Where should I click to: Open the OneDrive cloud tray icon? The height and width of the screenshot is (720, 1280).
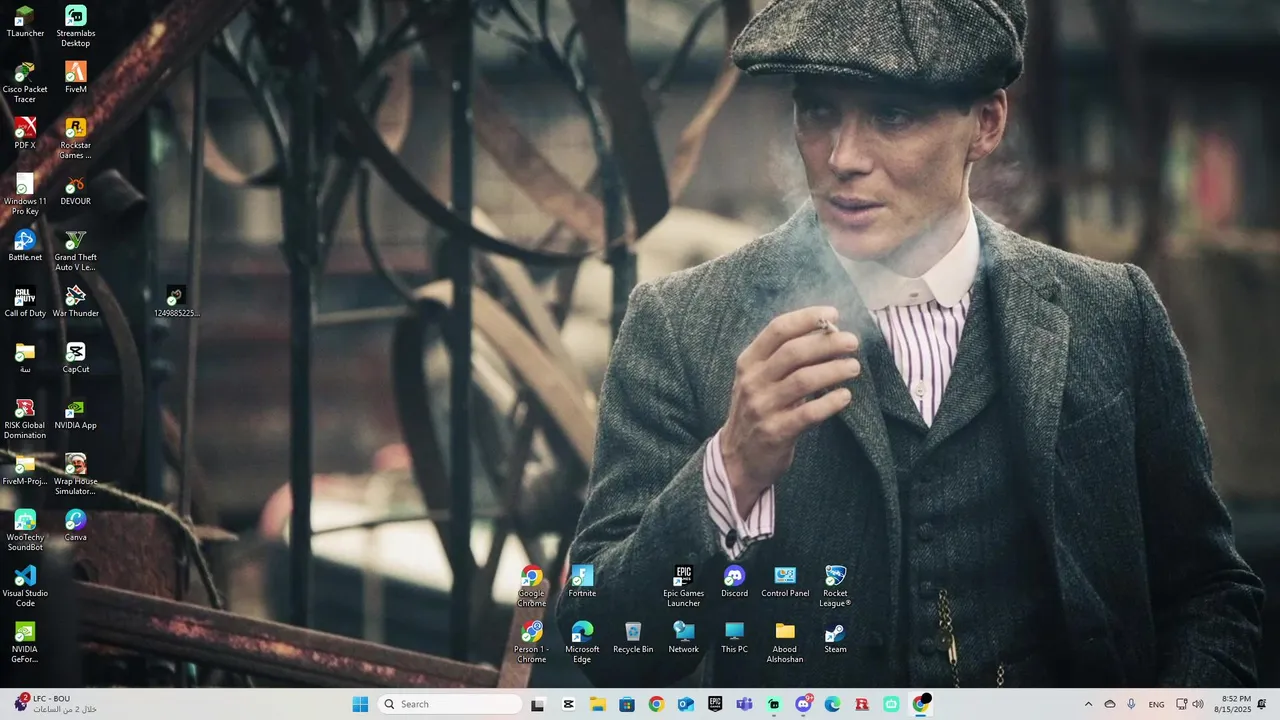point(1110,704)
